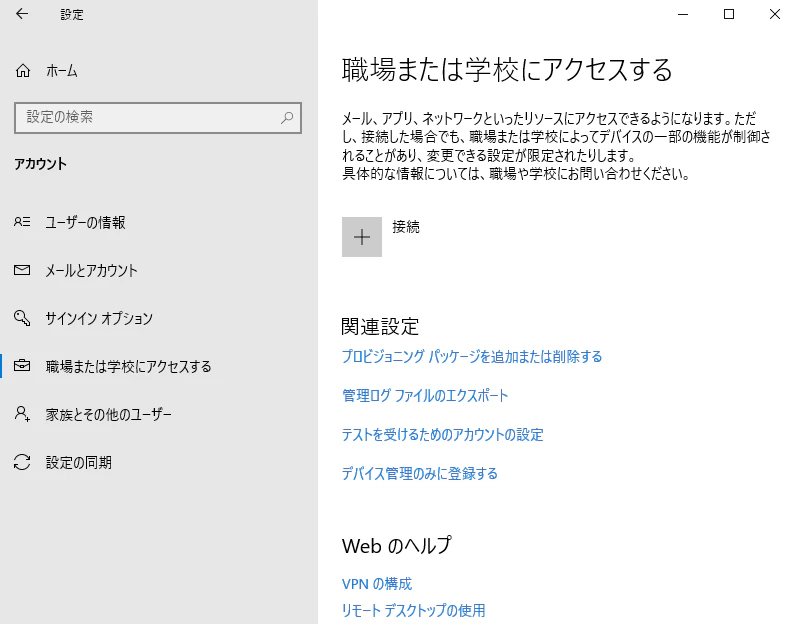Click the 家族とその他のユーザー person-plus icon
This screenshot has height=624, width=791.
pyautogui.click(x=22, y=414)
